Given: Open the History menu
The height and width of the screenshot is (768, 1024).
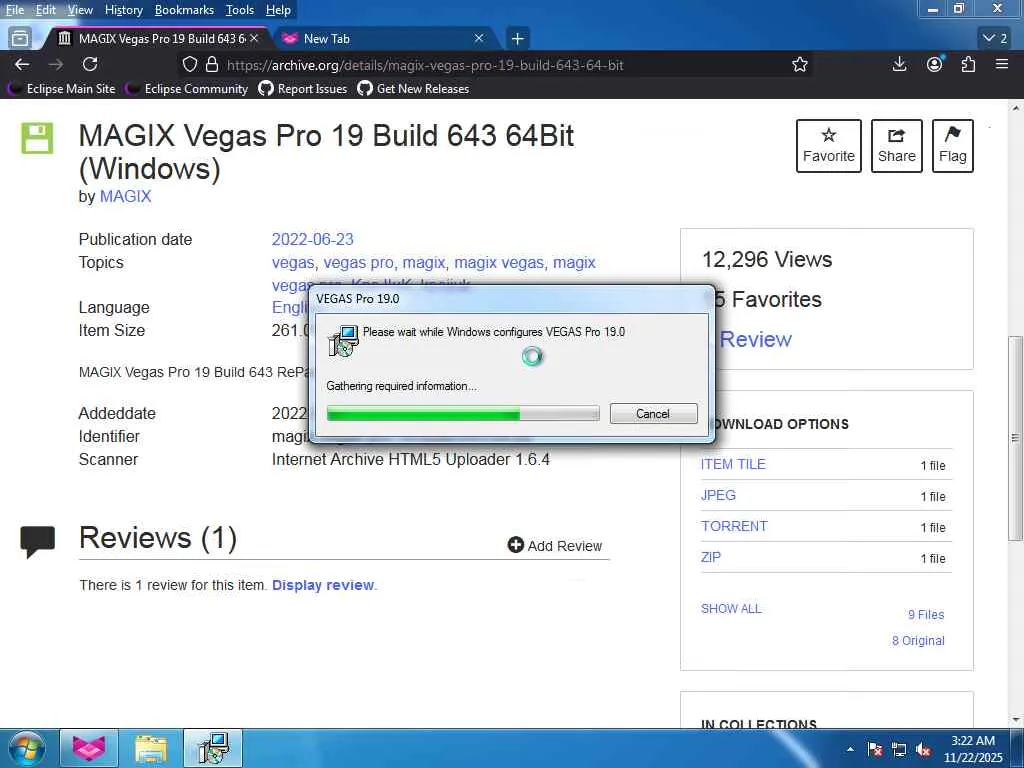Looking at the screenshot, I should [x=123, y=10].
